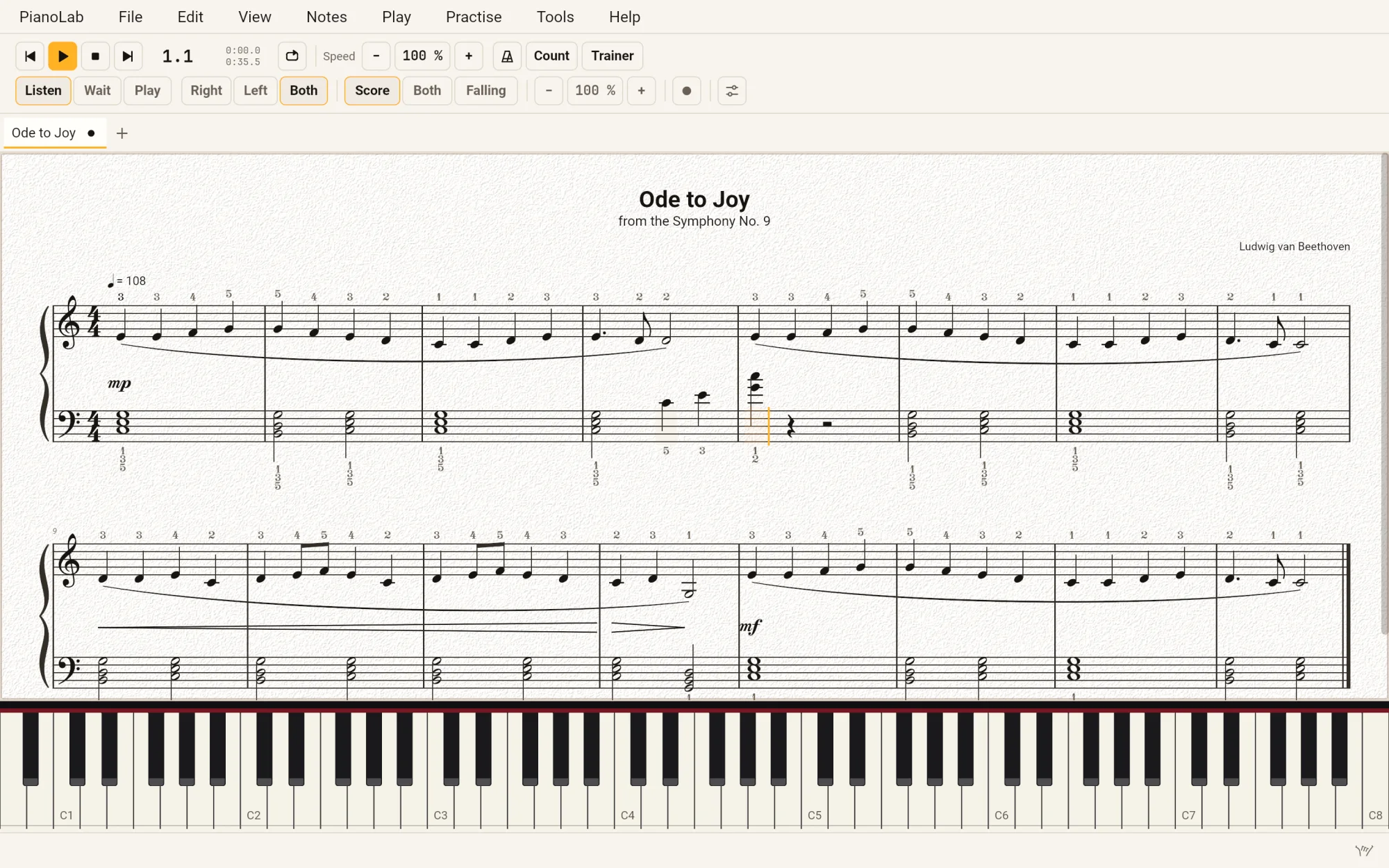Viewport: 1389px width, 868px height.
Task: Open the Trainer button
Action: (613, 56)
